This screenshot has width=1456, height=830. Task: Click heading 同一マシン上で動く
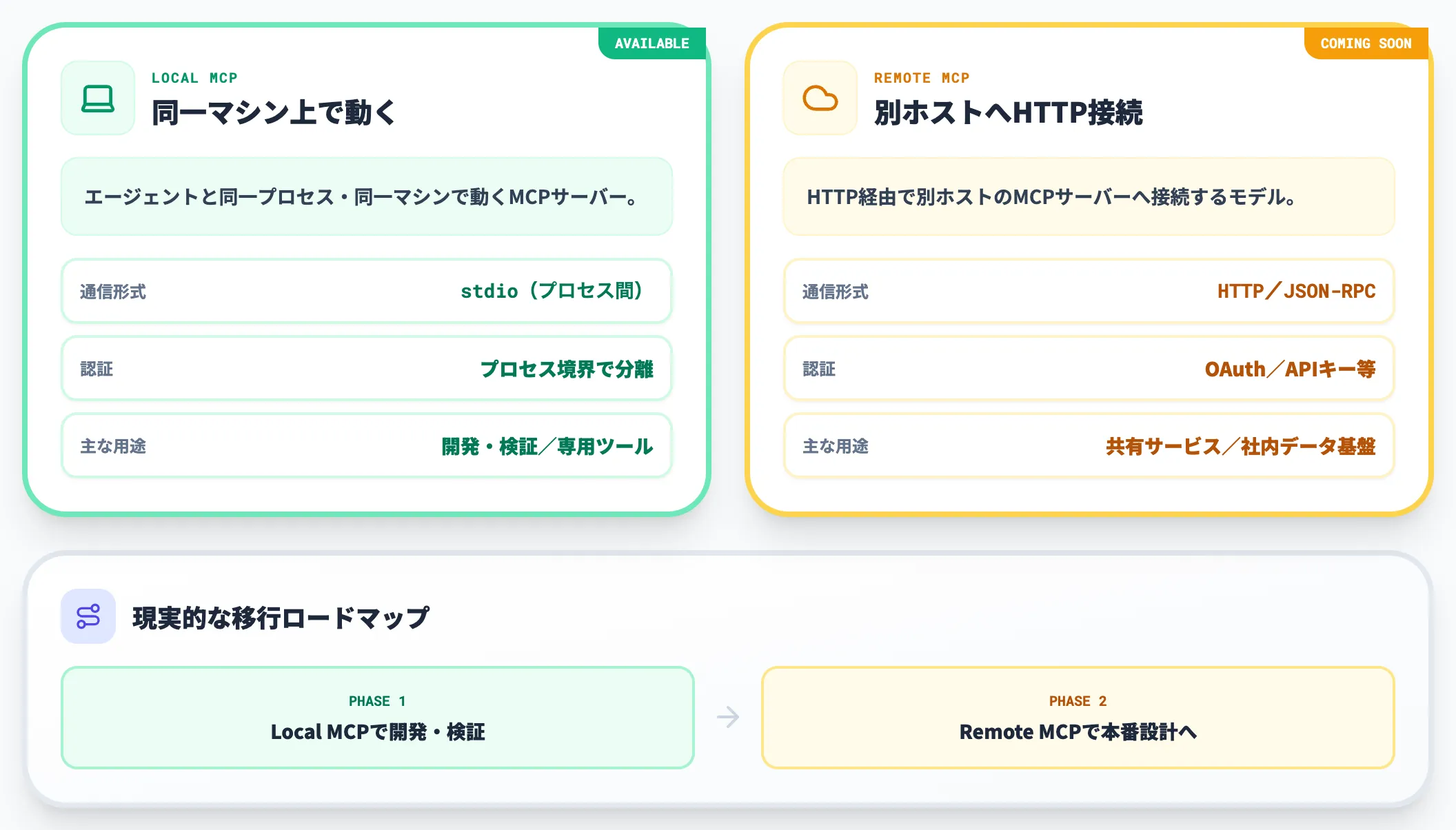tap(274, 112)
